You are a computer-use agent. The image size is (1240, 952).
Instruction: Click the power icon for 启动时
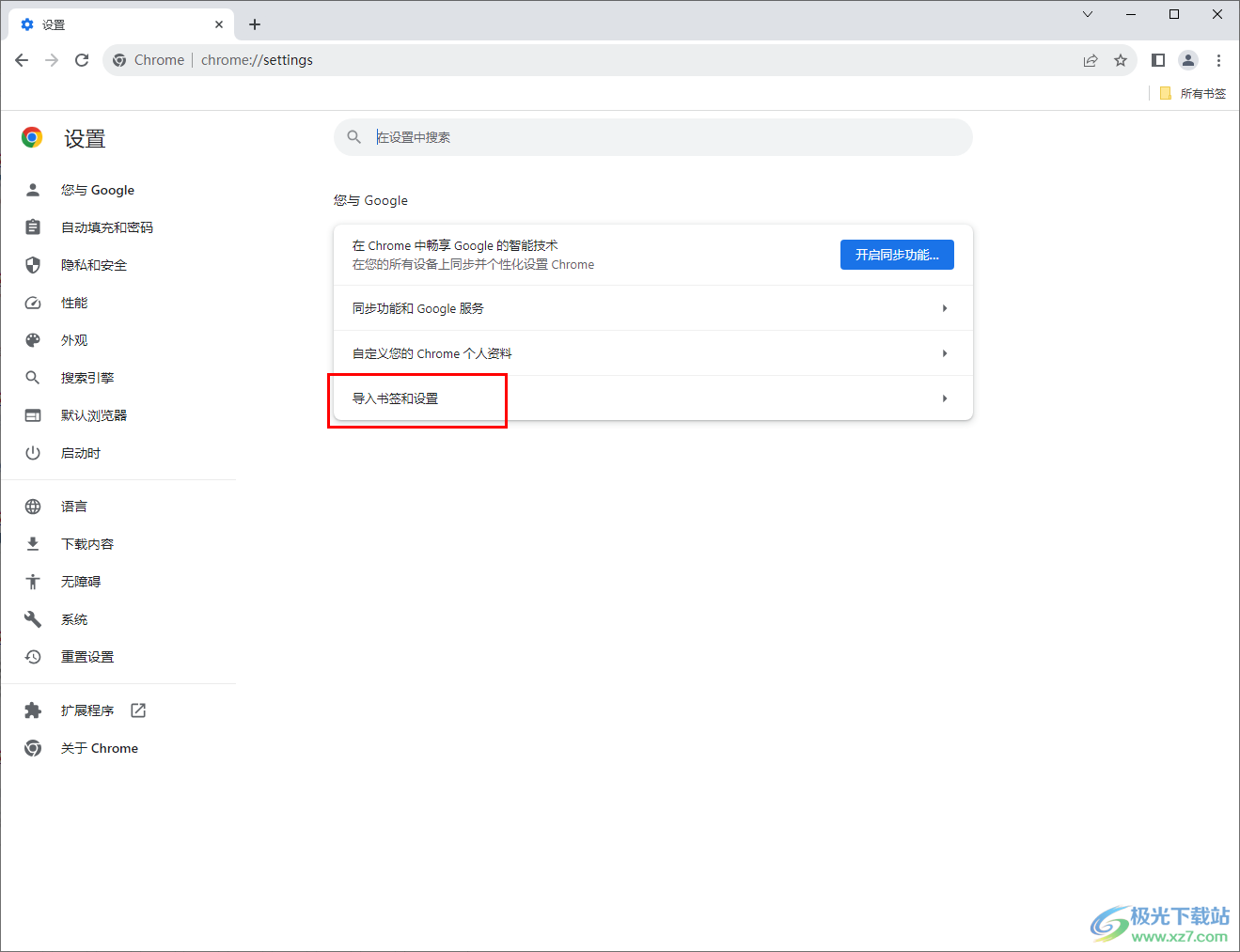pyautogui.click(x=33, y=453)
